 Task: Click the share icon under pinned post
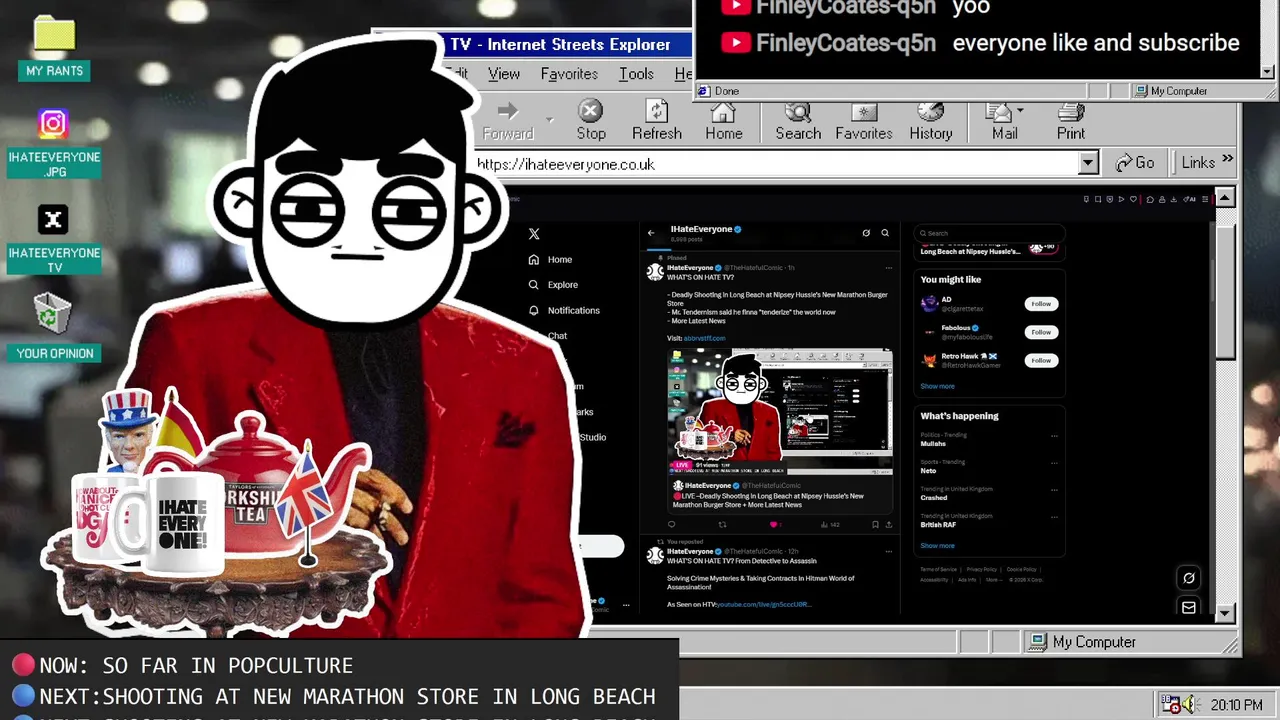(x=888, y=524)
